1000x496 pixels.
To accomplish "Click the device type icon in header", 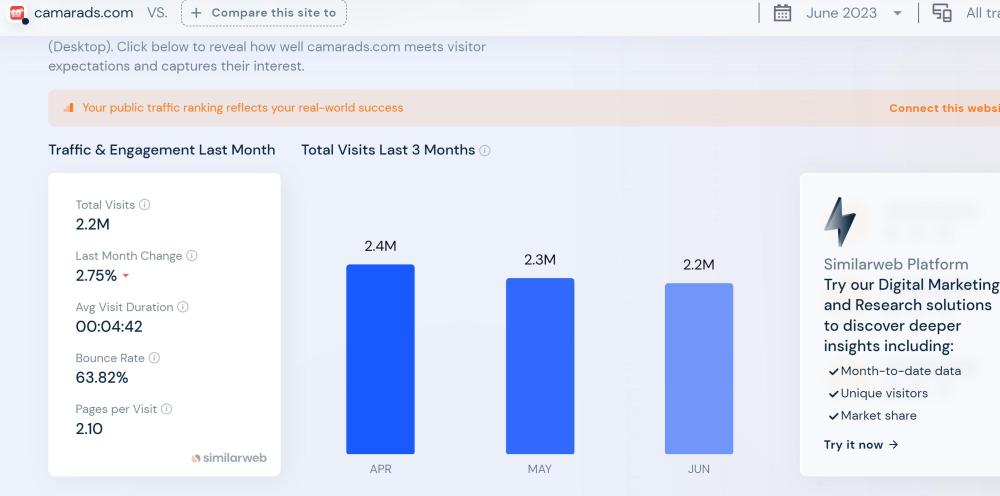I will click(x=941, y=13).
